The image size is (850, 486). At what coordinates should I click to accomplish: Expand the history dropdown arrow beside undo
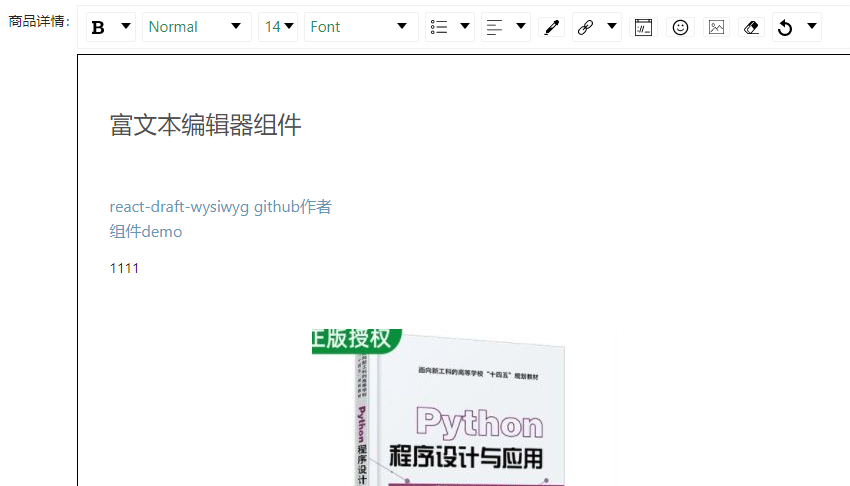812,26
